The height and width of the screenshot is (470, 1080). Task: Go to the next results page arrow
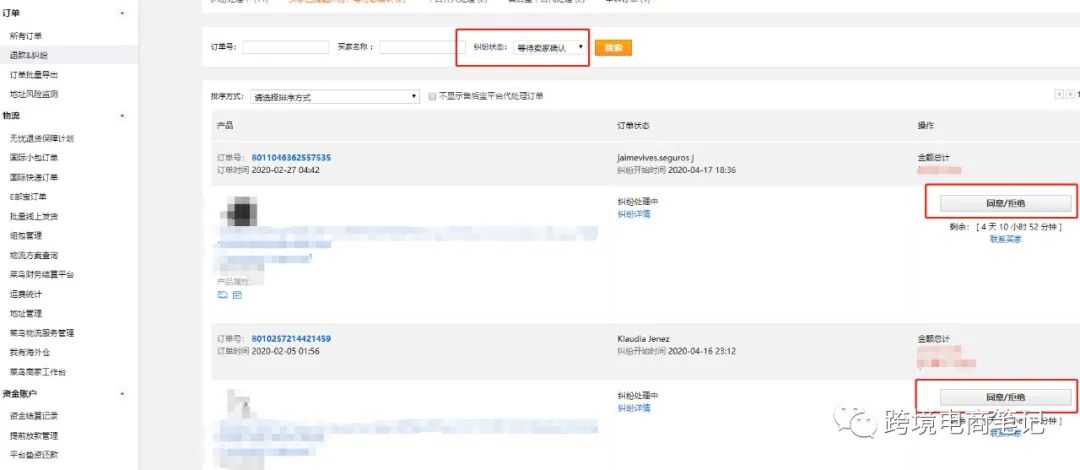pyautogui.click(x=1070, y=95)
